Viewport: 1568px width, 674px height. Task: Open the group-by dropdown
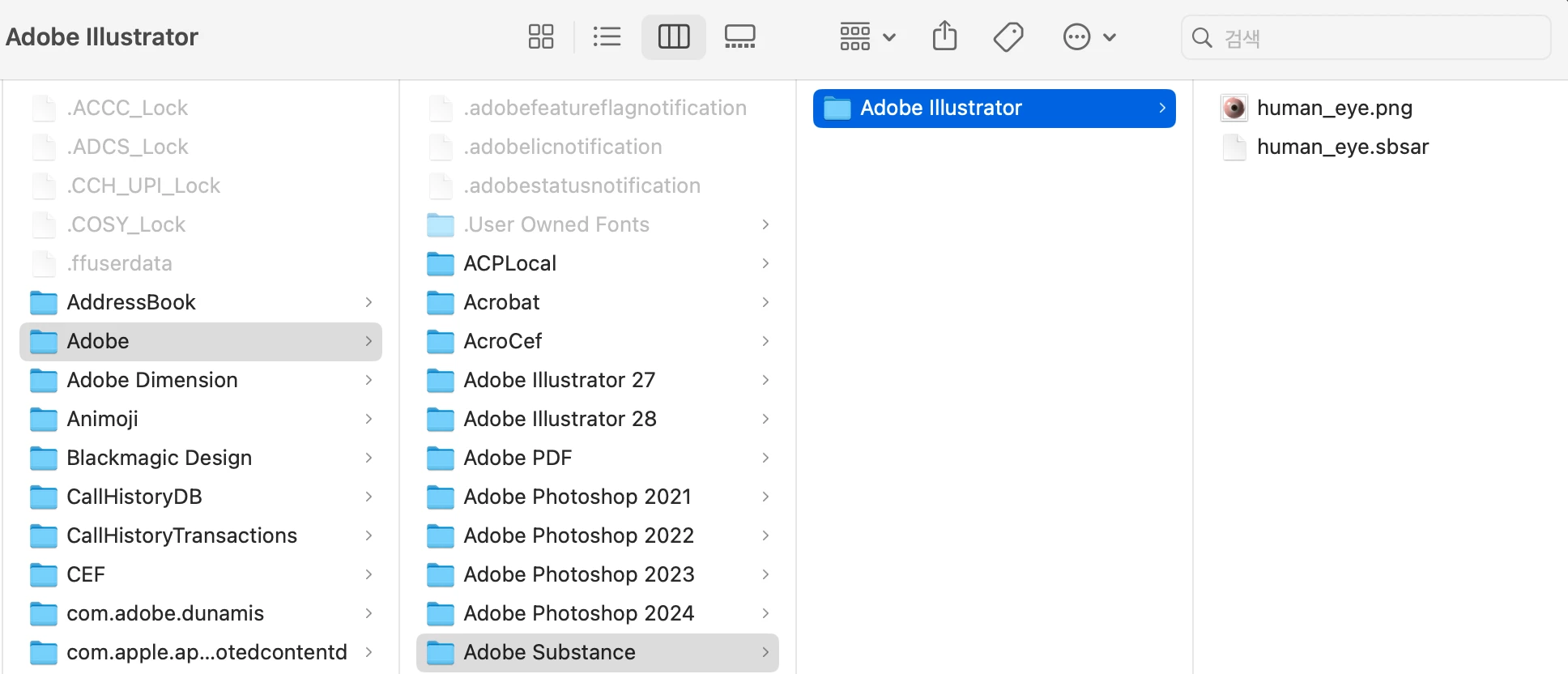867,36
